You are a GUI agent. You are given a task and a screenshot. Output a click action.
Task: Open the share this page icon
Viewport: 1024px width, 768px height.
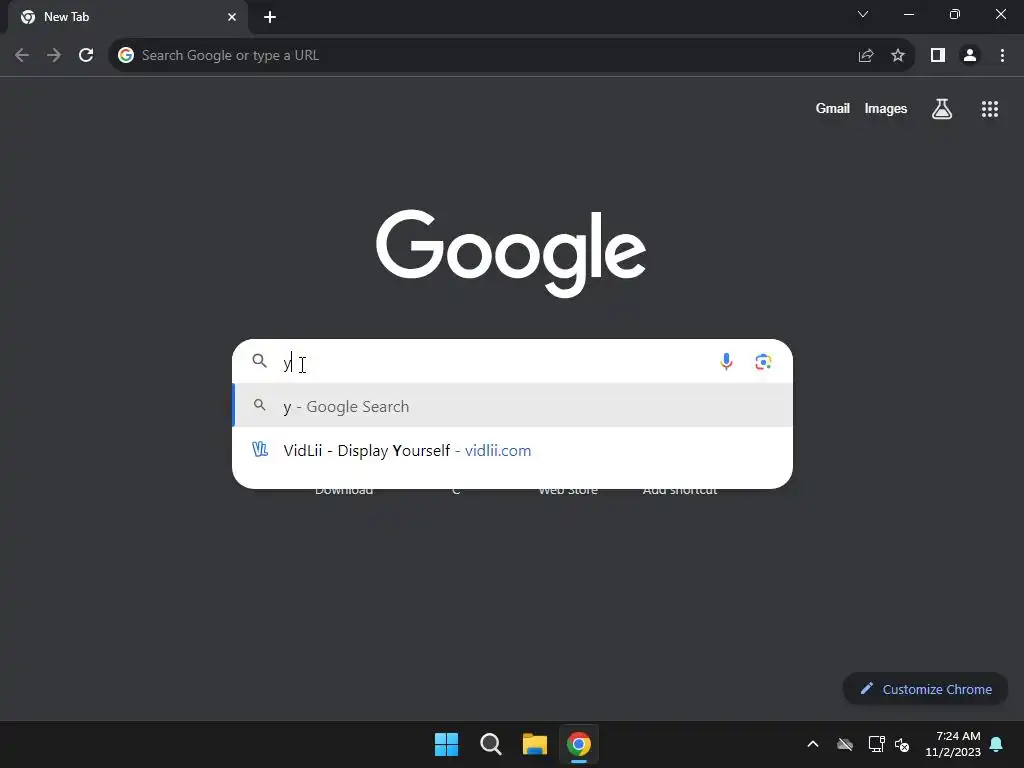coord(866,56)
